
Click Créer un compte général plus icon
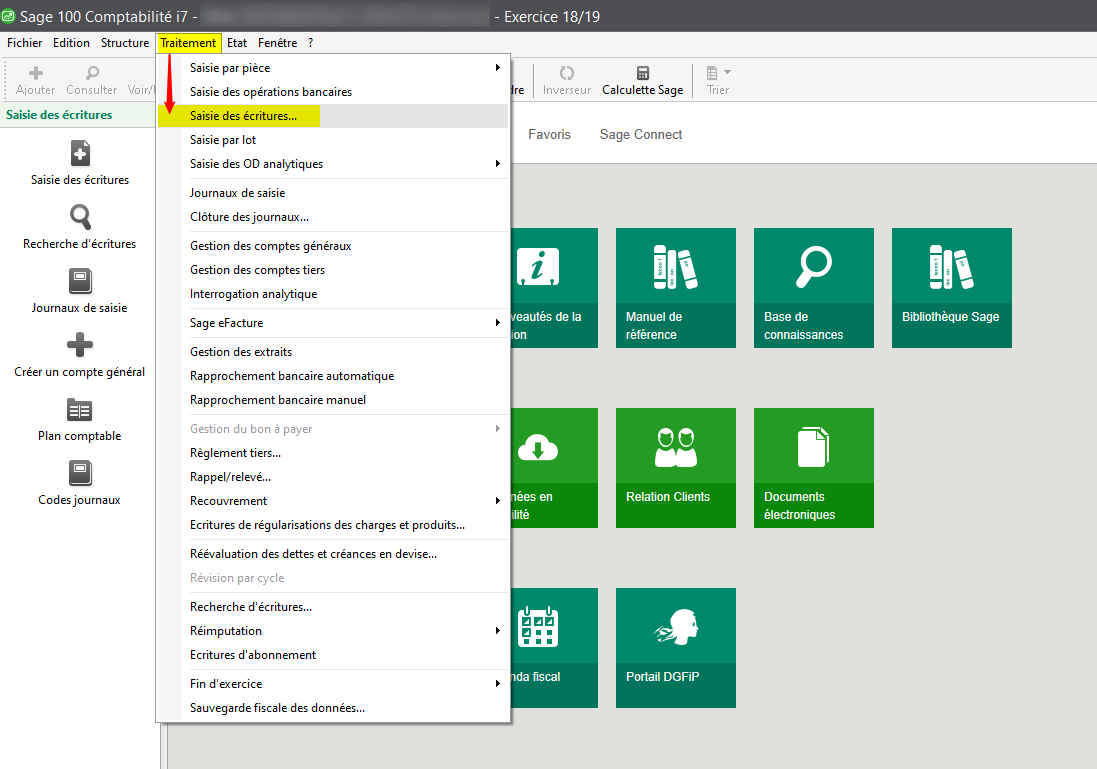click(x=80, y=345)
